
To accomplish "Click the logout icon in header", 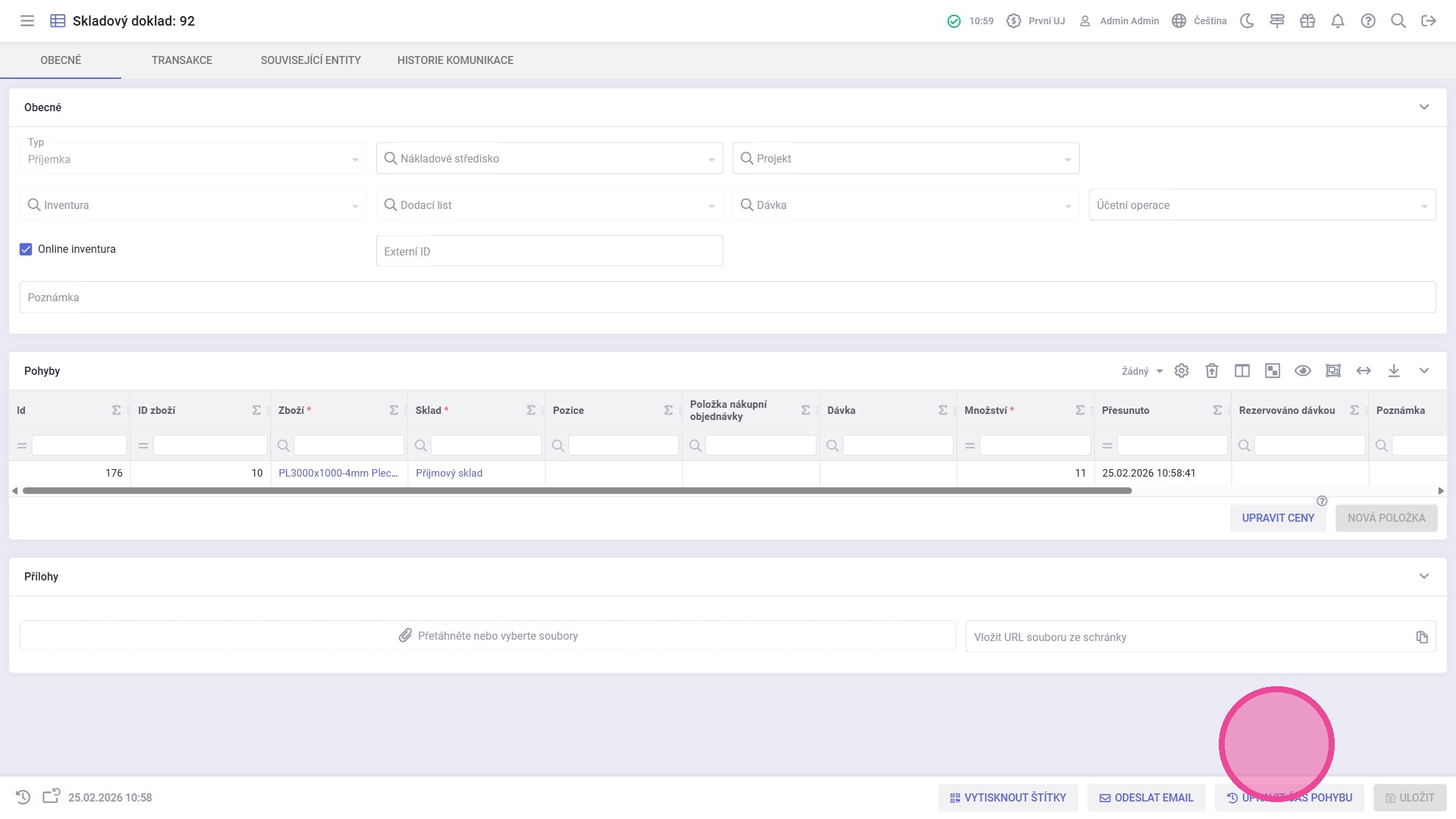I will [x=1428, y=21].
